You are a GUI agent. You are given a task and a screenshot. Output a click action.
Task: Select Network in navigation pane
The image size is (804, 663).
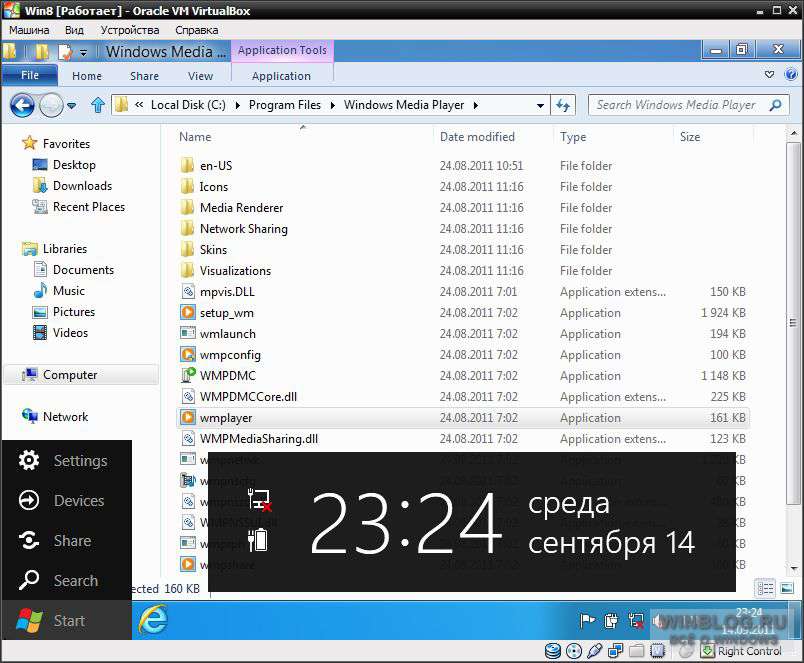click(x=65, y=416)
